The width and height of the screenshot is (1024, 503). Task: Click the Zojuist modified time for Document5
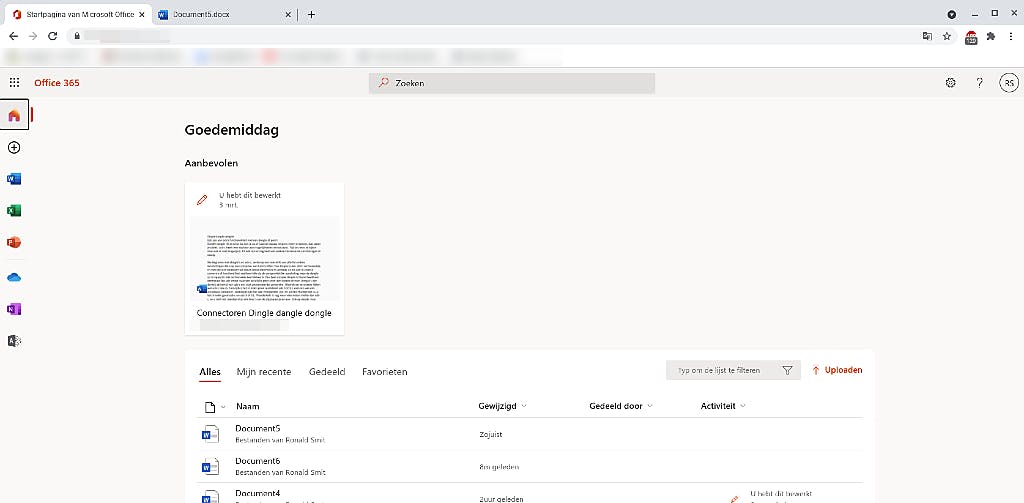490,434
